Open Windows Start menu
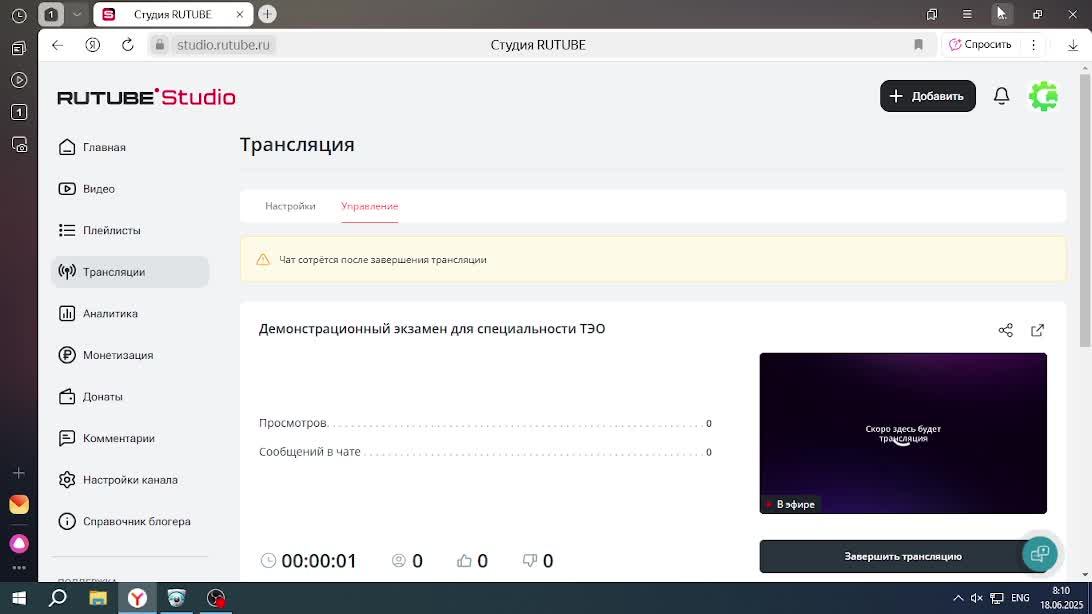The height and width of the screenshot is (614, 1092). click(19, 598)
